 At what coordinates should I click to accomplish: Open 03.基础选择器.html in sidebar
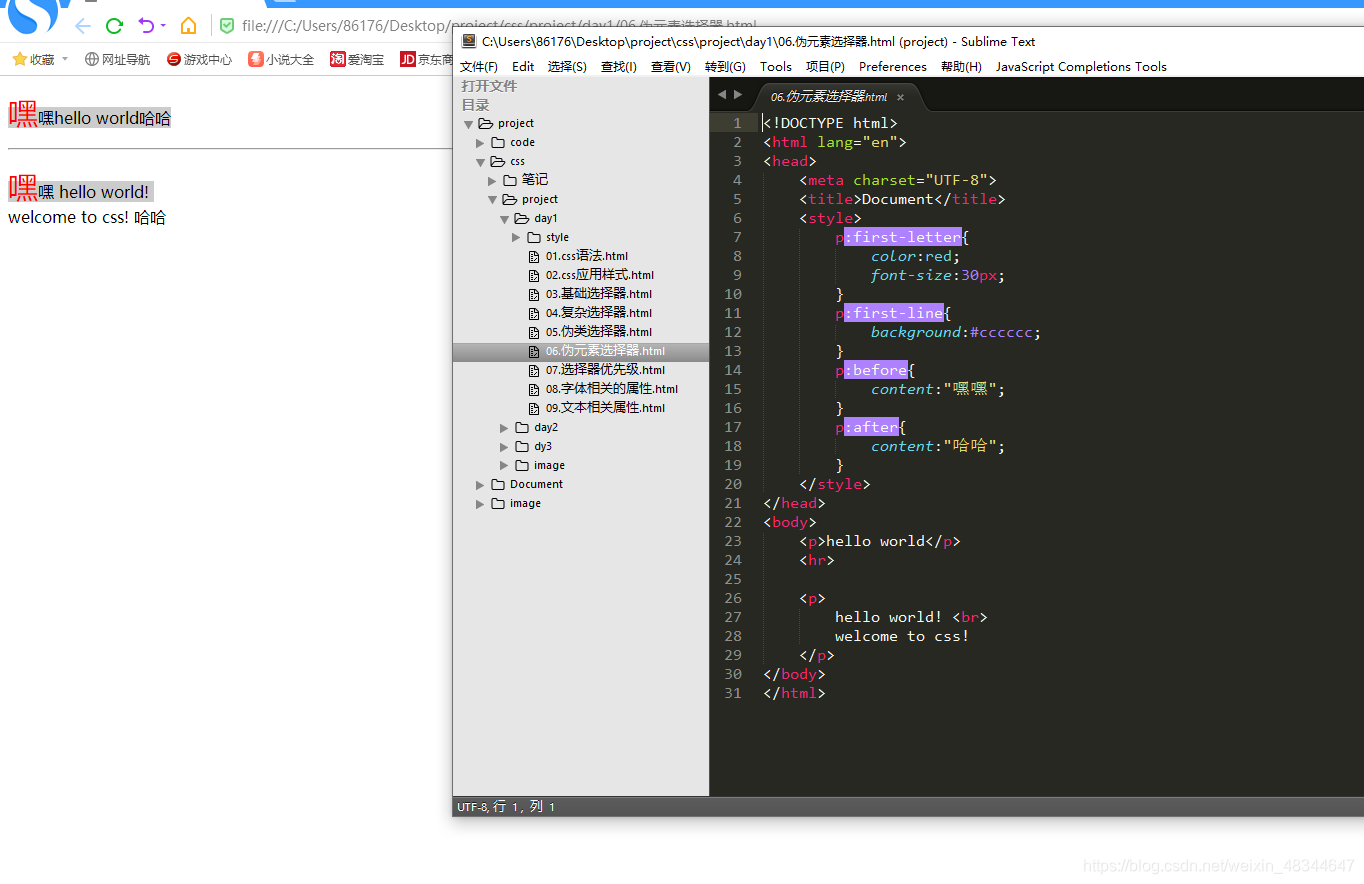pyautogui.click(x=598, y=294)
